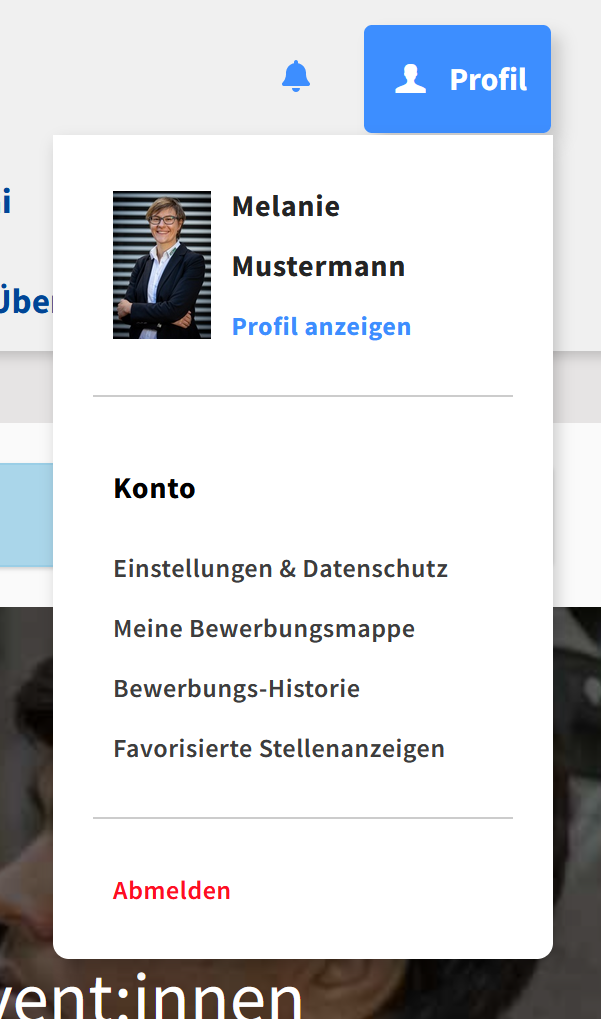Click the cut-off blue letter i at left

coord(6,202)
